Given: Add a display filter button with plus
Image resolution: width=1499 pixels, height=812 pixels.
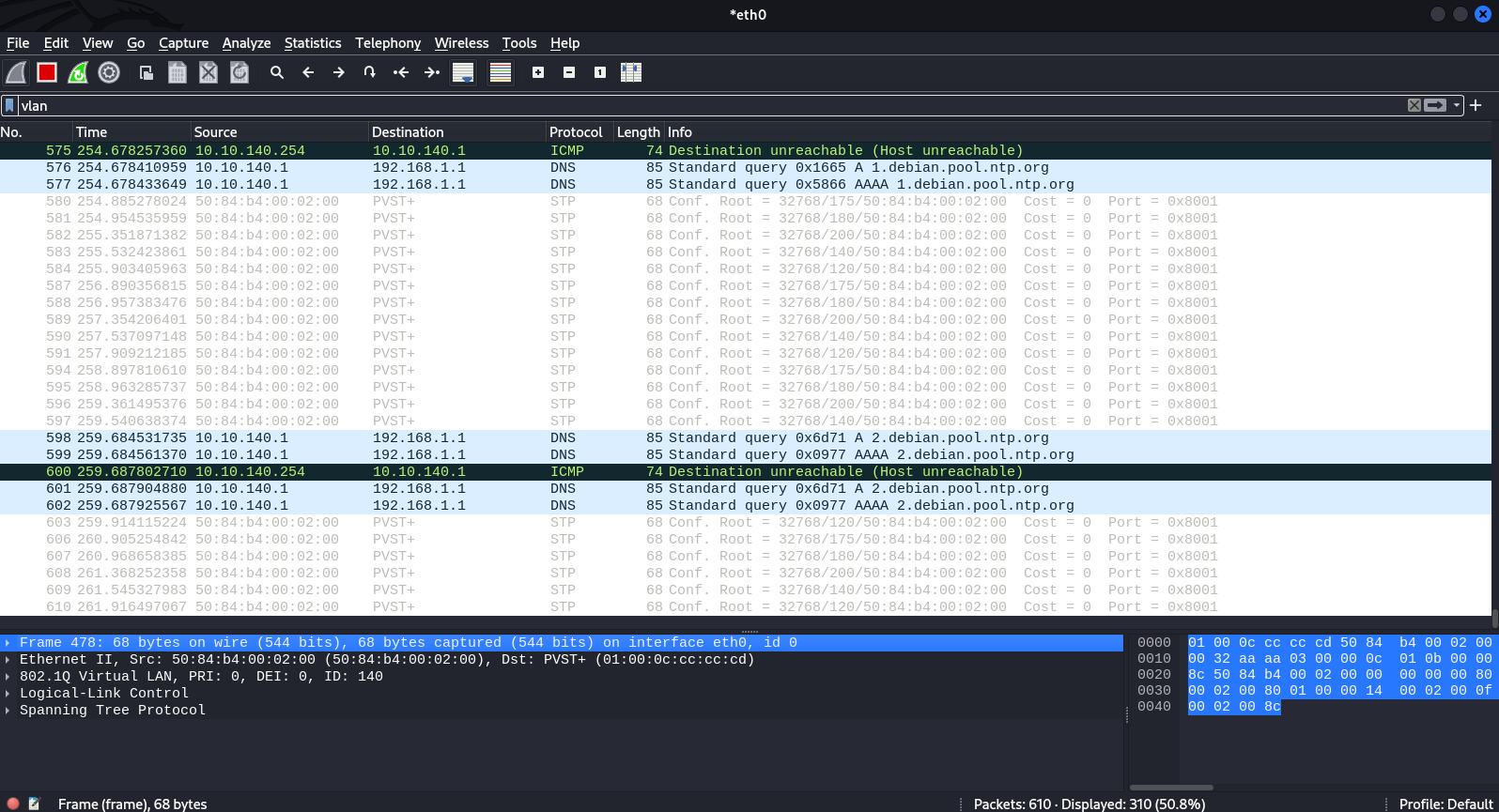Looking at the screenshot, I should click(x=1476, y=105).
